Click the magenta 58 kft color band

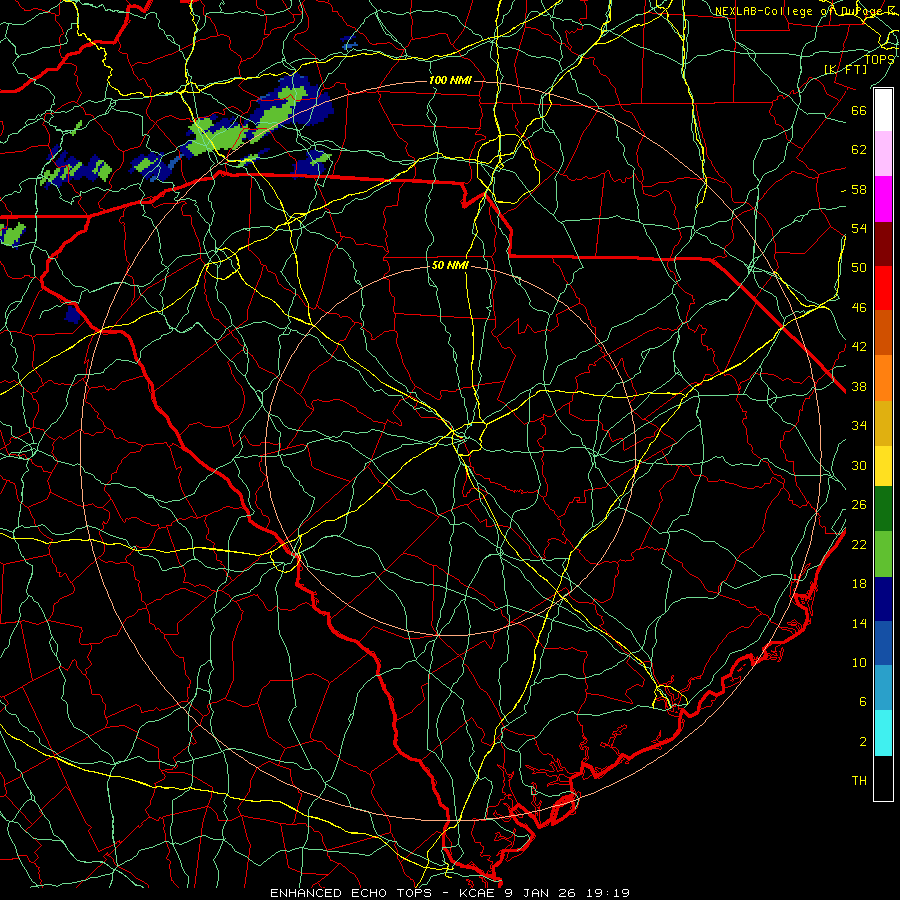(x=883, y=199)
